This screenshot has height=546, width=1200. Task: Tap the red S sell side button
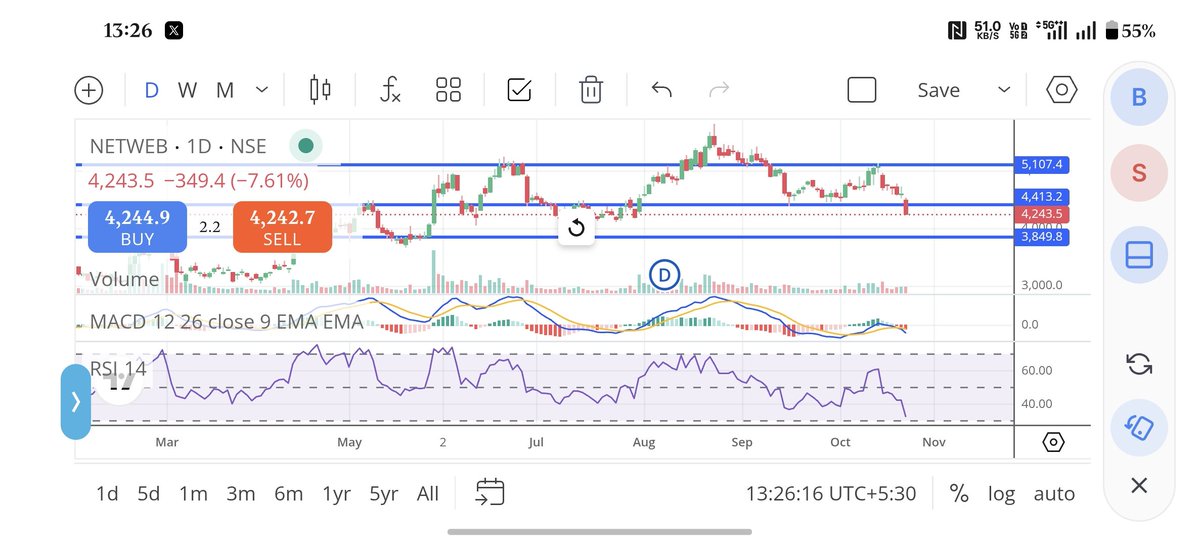[x=1138, y=172]
